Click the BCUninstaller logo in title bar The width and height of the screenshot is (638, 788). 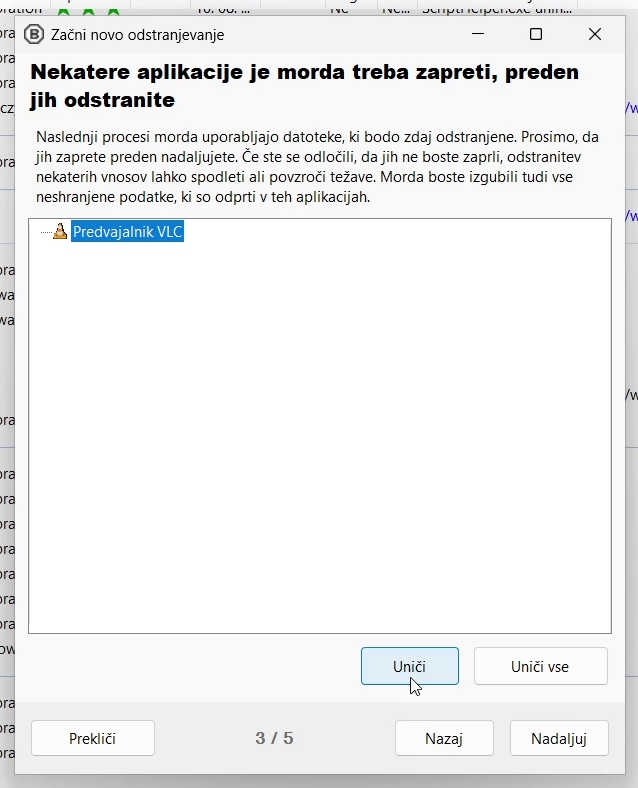[x=35, y=35]
